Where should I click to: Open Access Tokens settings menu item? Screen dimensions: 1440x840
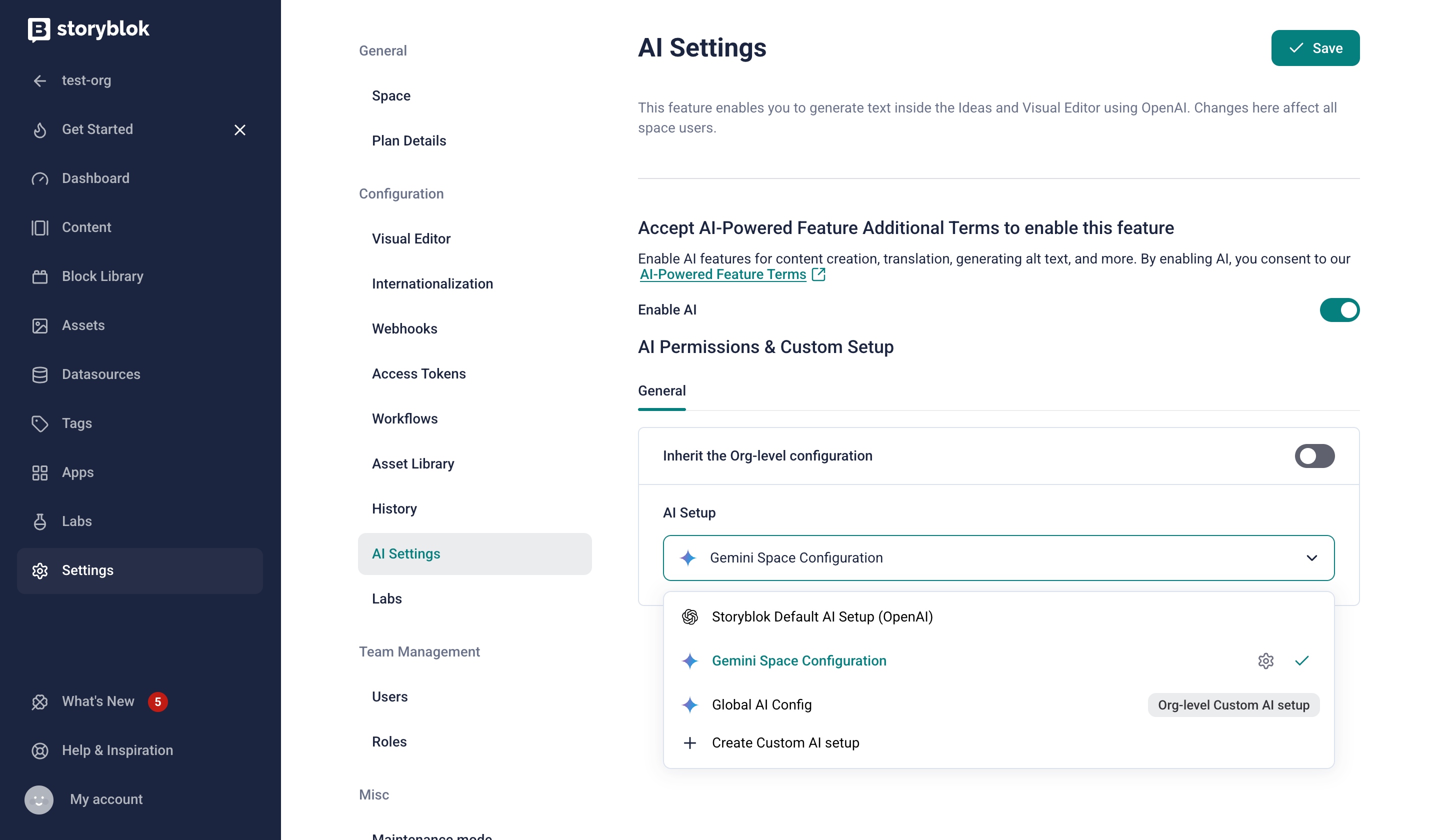(418, 373)
